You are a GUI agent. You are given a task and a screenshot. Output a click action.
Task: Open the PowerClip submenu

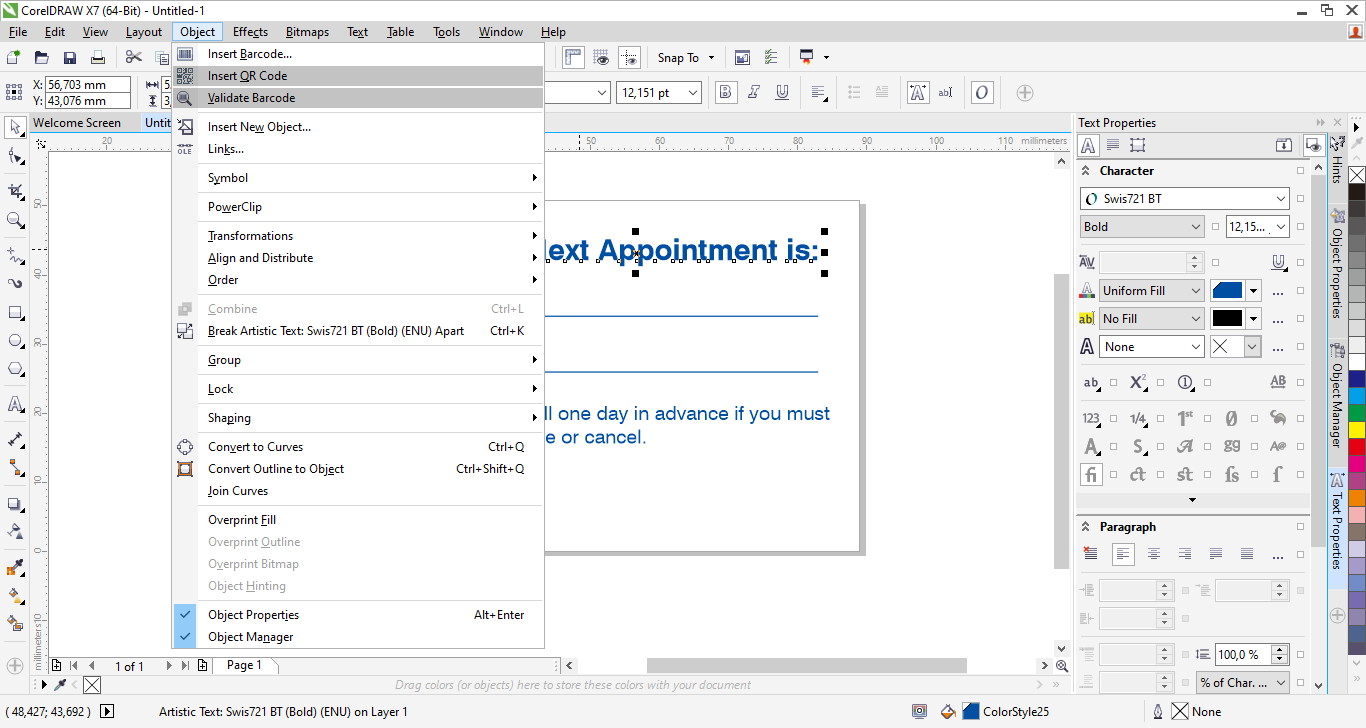point(358,207)
